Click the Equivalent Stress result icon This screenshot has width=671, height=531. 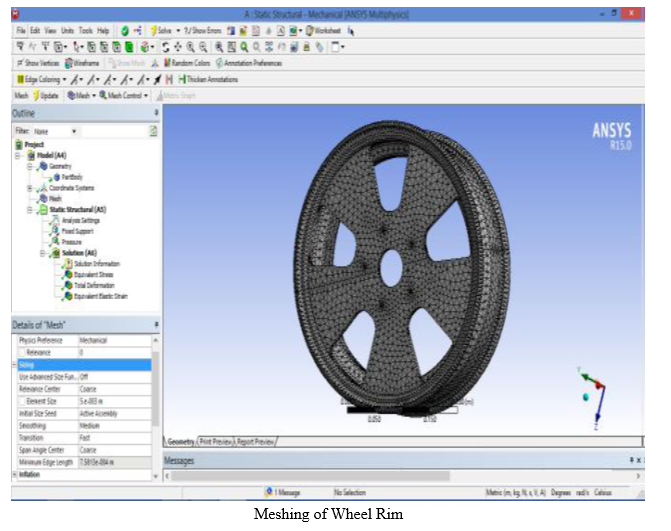point(68,274)
